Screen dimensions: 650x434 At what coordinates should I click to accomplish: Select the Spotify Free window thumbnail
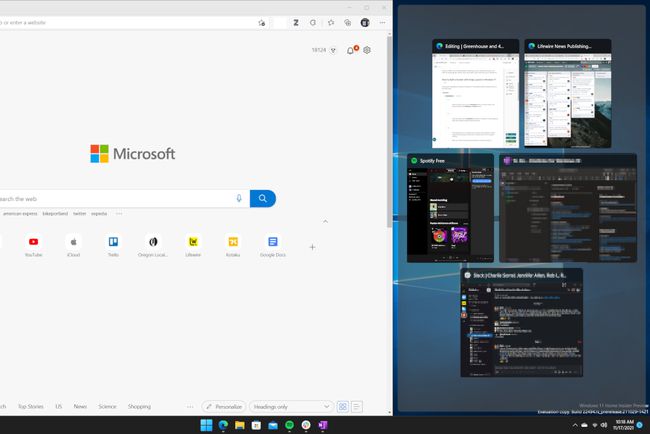point(450,208)
